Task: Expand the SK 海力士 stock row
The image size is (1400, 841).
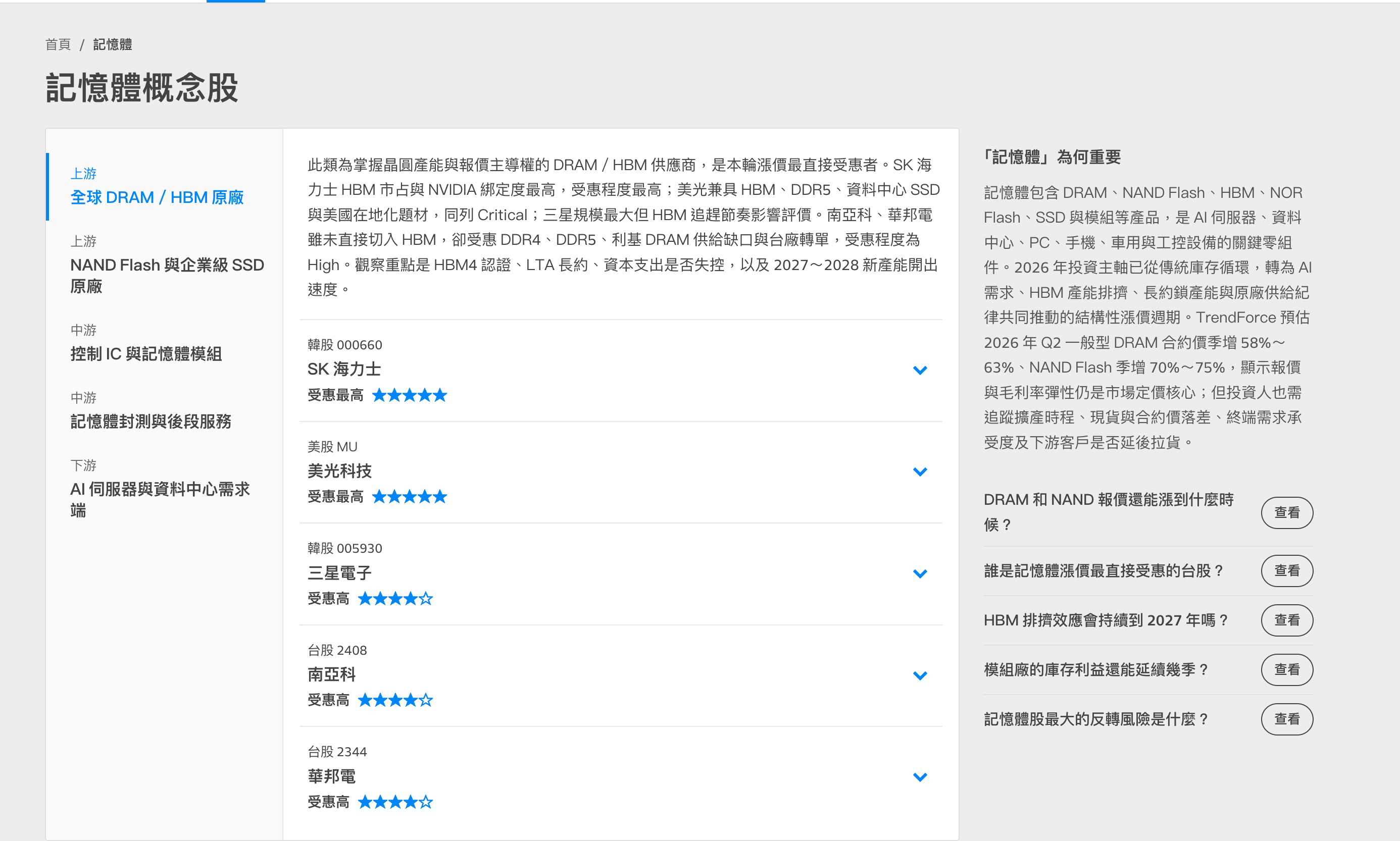Action: click(x=920, y=370)
